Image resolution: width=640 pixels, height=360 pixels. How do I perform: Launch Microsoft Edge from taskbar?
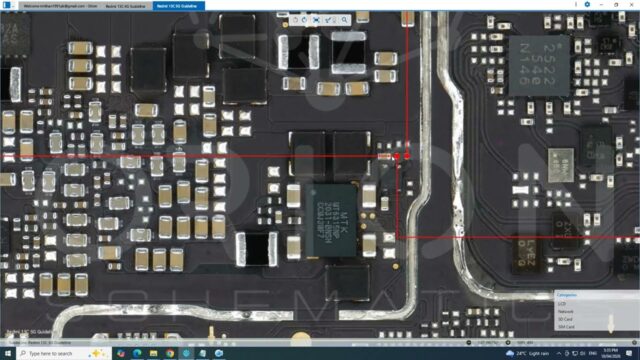tap(137, 353)
